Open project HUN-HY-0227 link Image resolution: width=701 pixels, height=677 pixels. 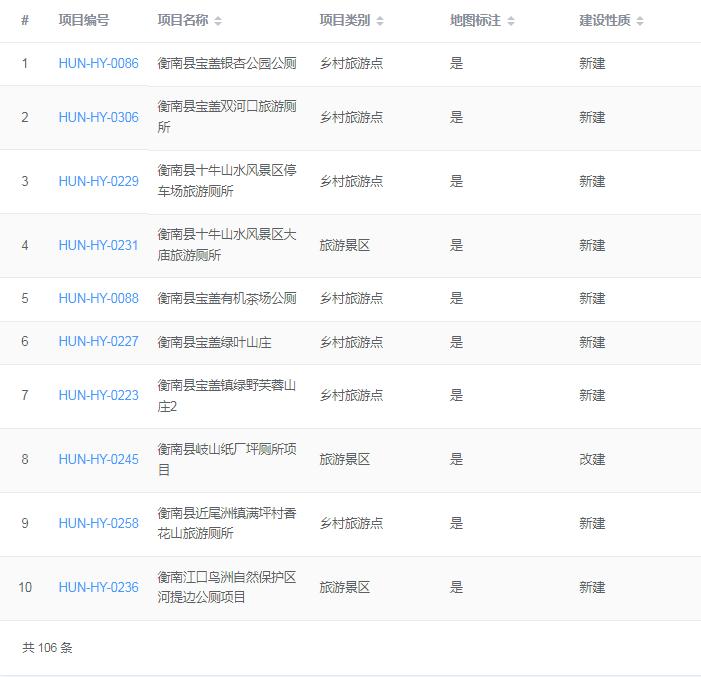[98, 342]
